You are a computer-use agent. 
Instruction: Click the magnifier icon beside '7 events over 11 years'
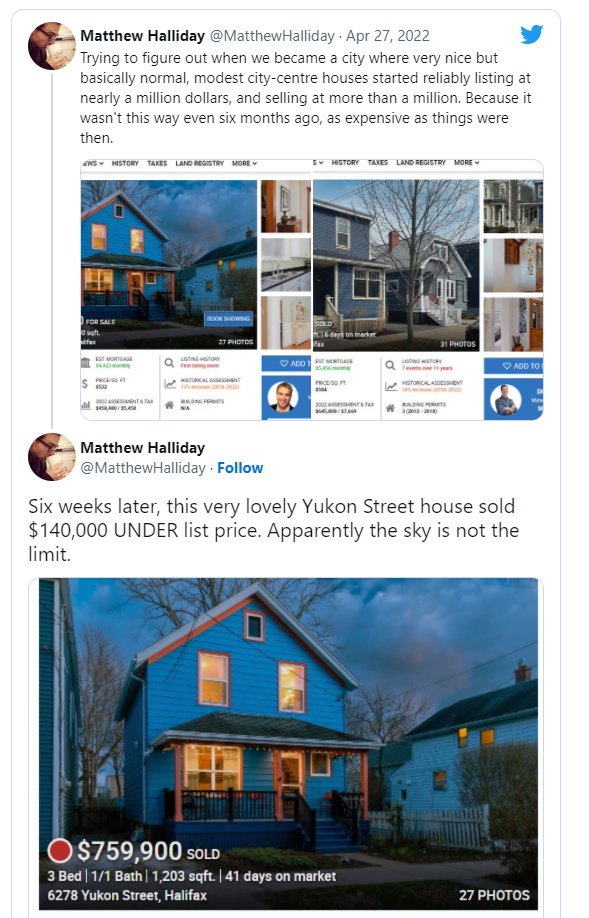coord(390,365)
